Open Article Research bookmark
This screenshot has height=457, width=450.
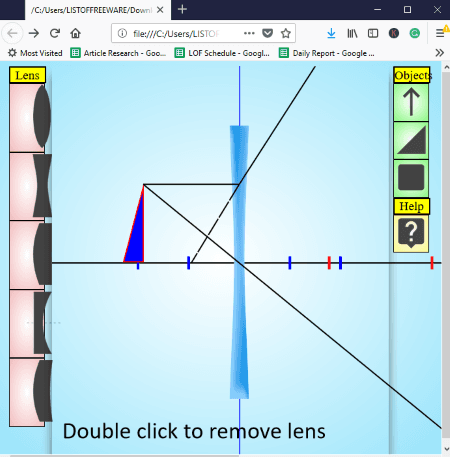pyautogui.click(x=118, y=53)
